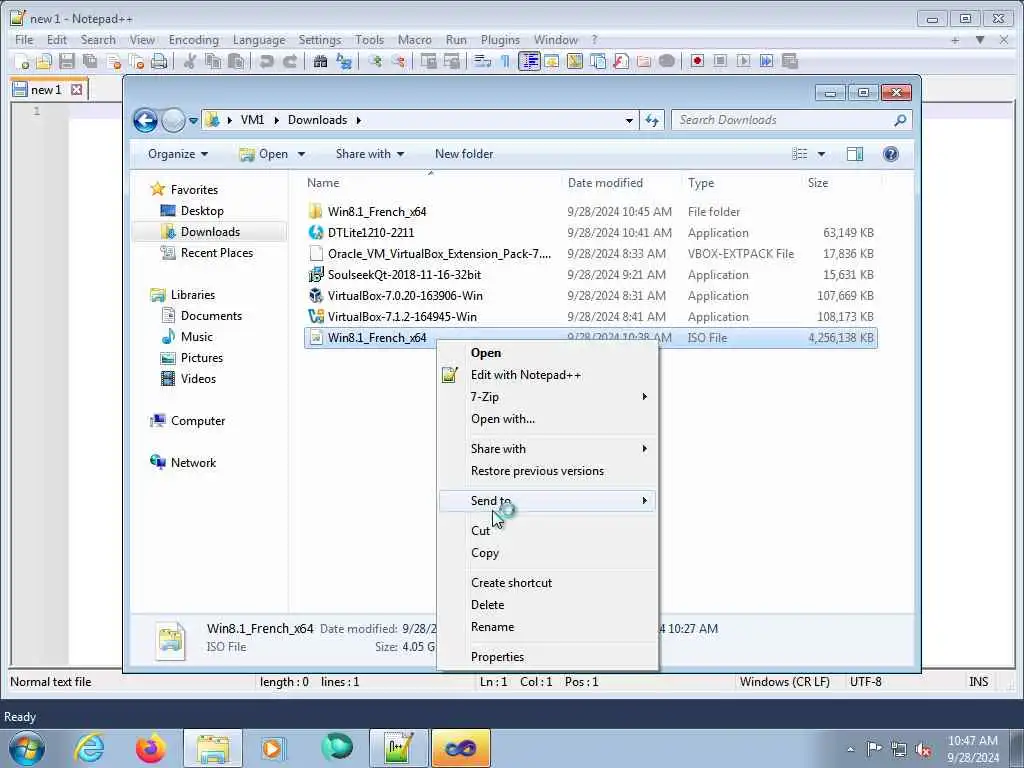Click the Zoom Out toolbar icon

(398, 61)
